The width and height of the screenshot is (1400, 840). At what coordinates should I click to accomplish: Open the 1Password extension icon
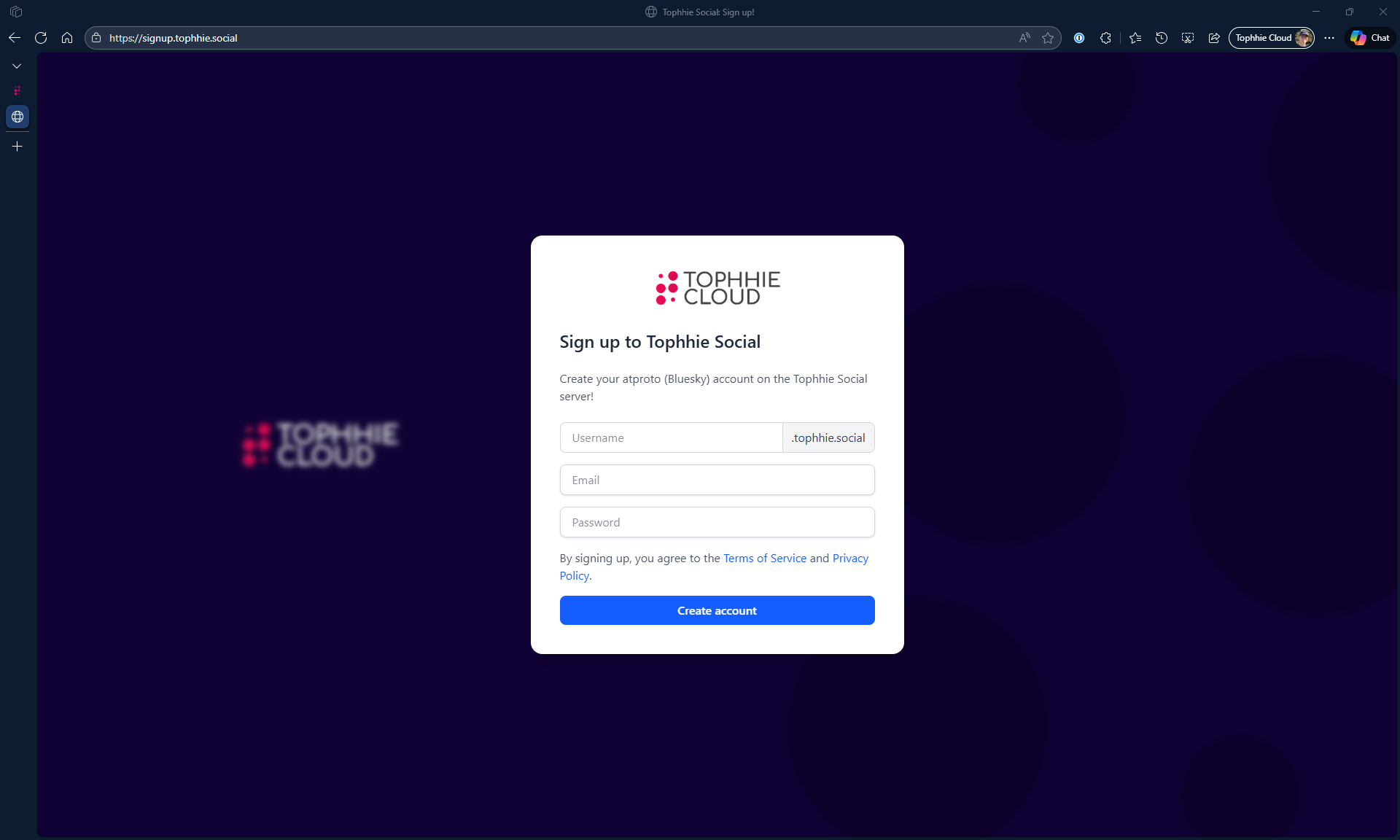(1079, 38)
